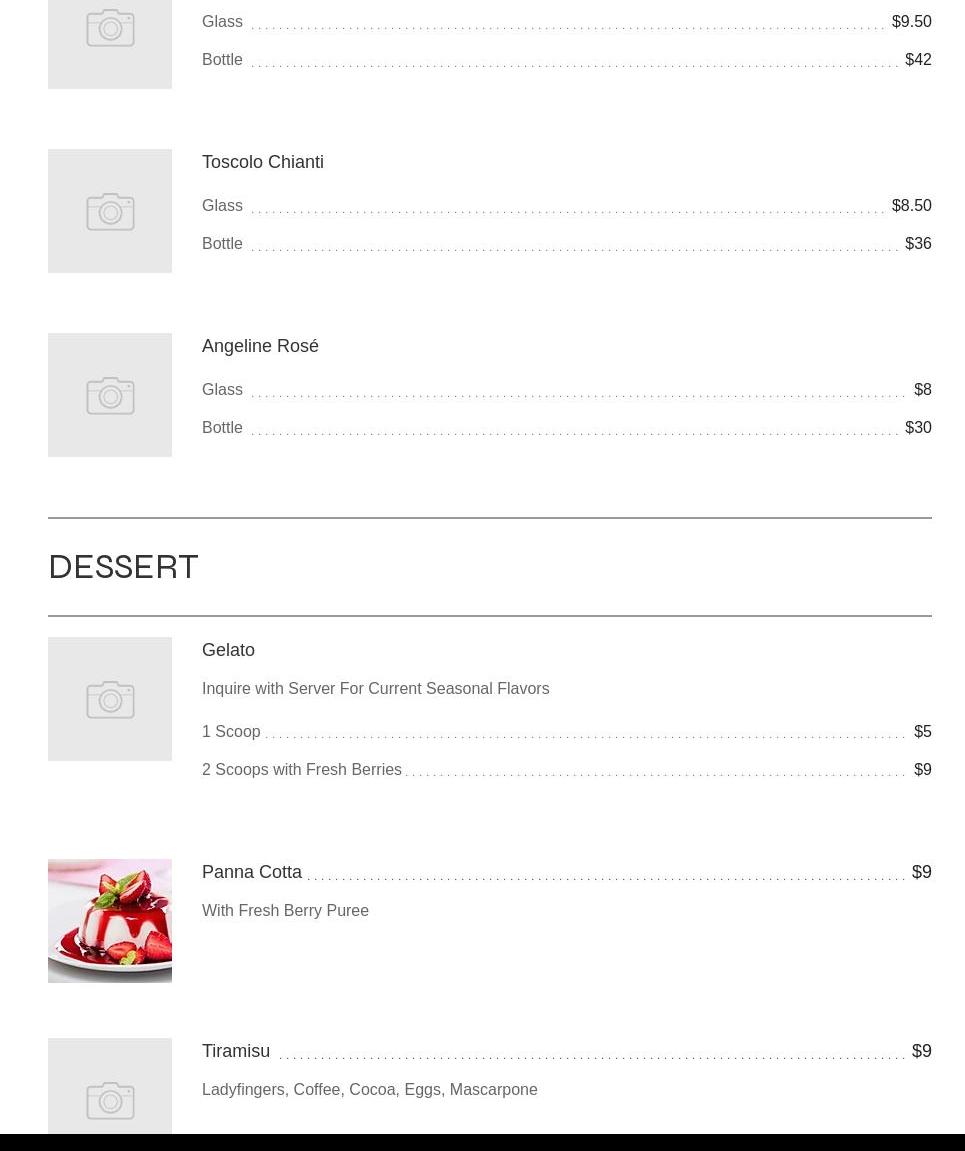Open the Panna Cotta dessert photo
The image size is (965, 1151).
click(110, 921)
